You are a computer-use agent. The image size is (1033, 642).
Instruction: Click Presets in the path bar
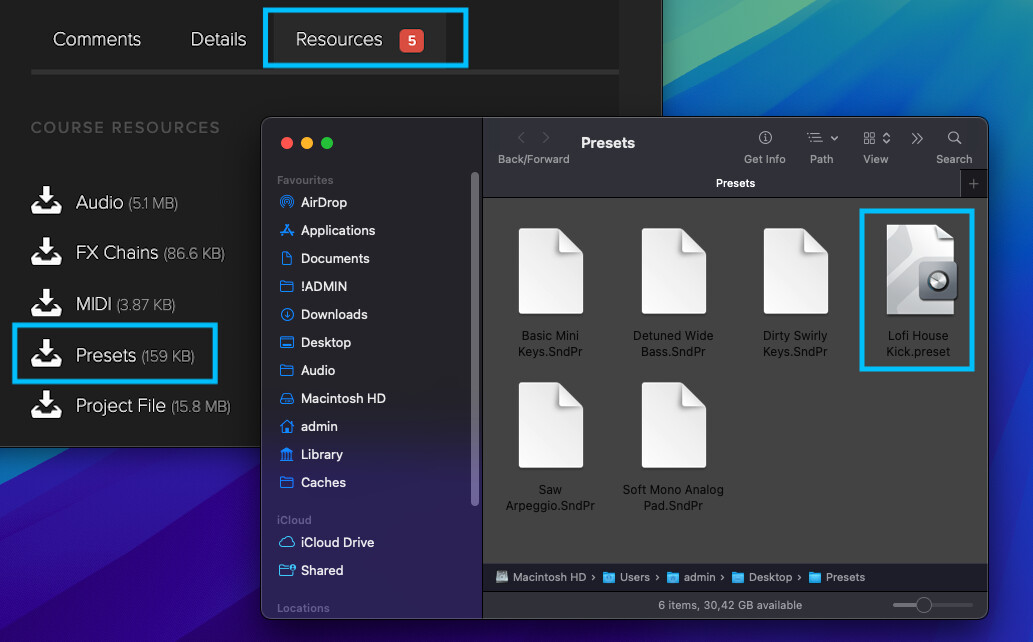tap(837, 577)
